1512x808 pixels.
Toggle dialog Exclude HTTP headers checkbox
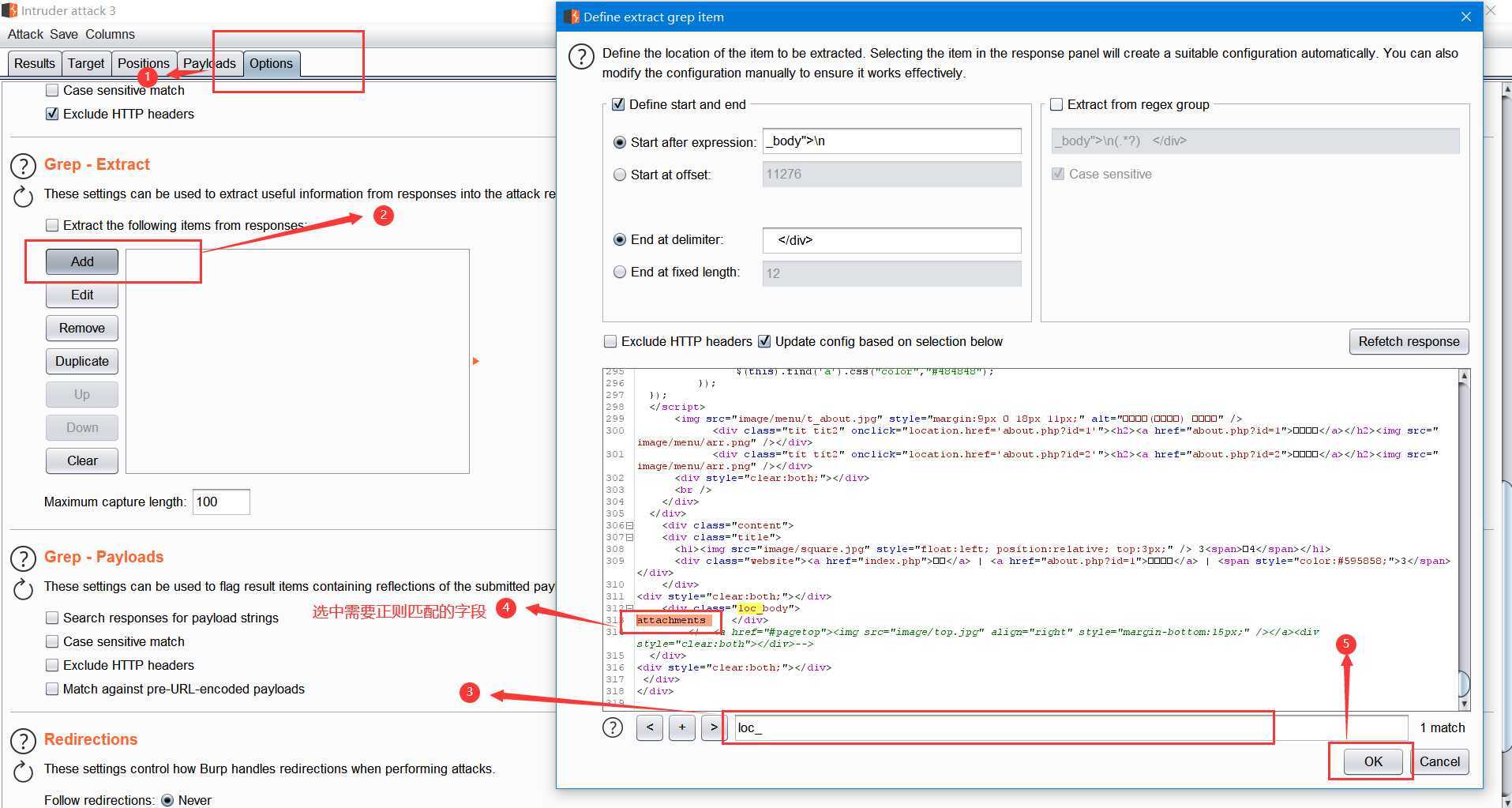(x=610, y=341)
